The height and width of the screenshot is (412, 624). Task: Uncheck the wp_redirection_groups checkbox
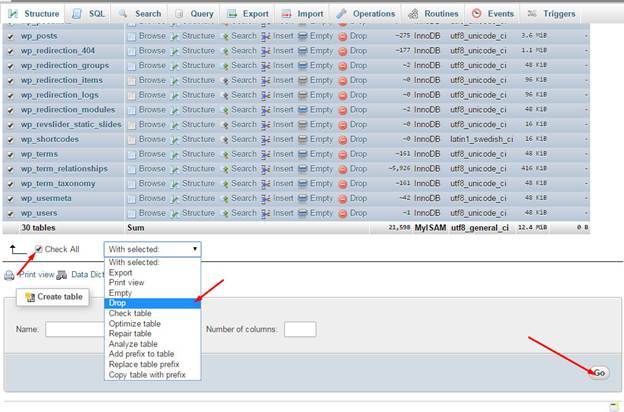(10, 66)
